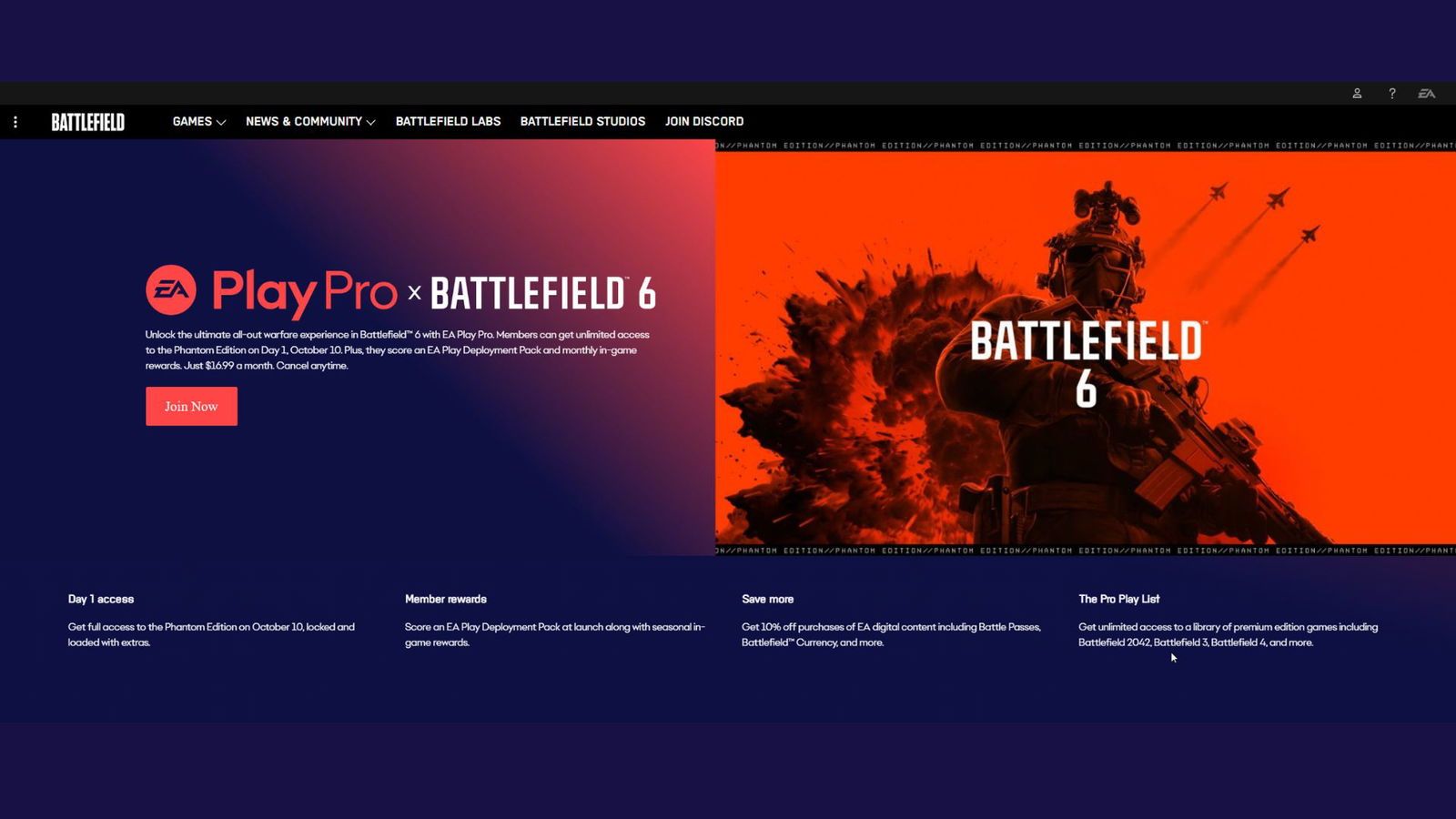Image resolution: width=1456 pixels, height=819 pixels.
Task: Follow the Join Discord link
Action: tap(703, 122)
